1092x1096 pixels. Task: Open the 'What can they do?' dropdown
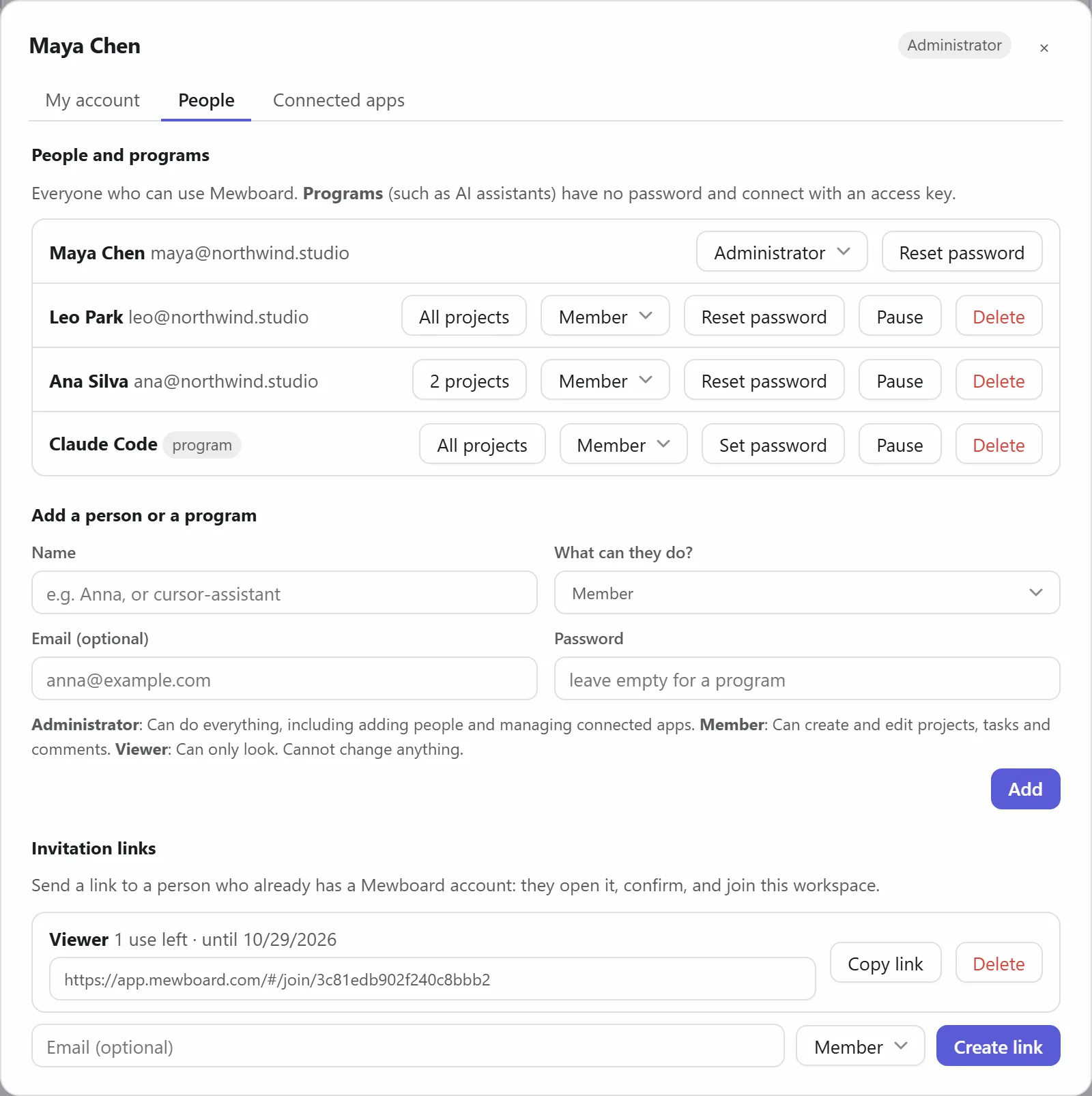(807, 593)
